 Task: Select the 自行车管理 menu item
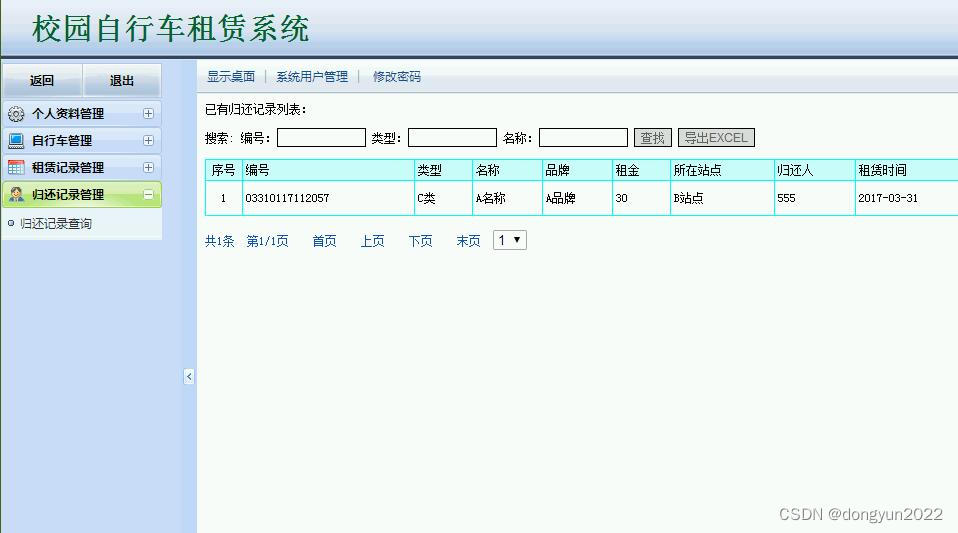pos(82,141)
